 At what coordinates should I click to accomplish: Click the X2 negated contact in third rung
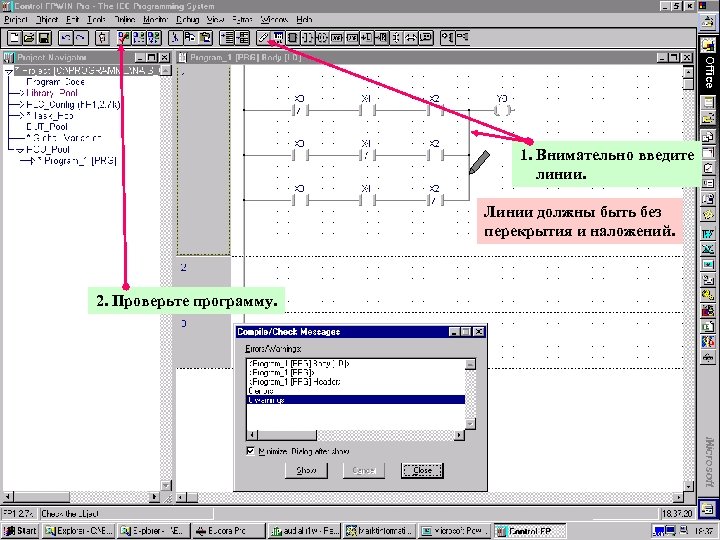[435, 200]
